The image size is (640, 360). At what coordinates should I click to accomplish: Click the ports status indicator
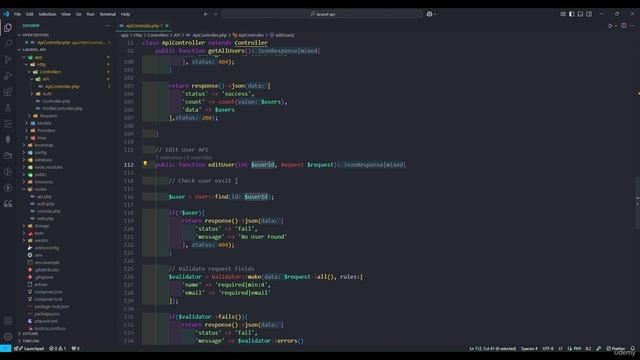[76, 349]
